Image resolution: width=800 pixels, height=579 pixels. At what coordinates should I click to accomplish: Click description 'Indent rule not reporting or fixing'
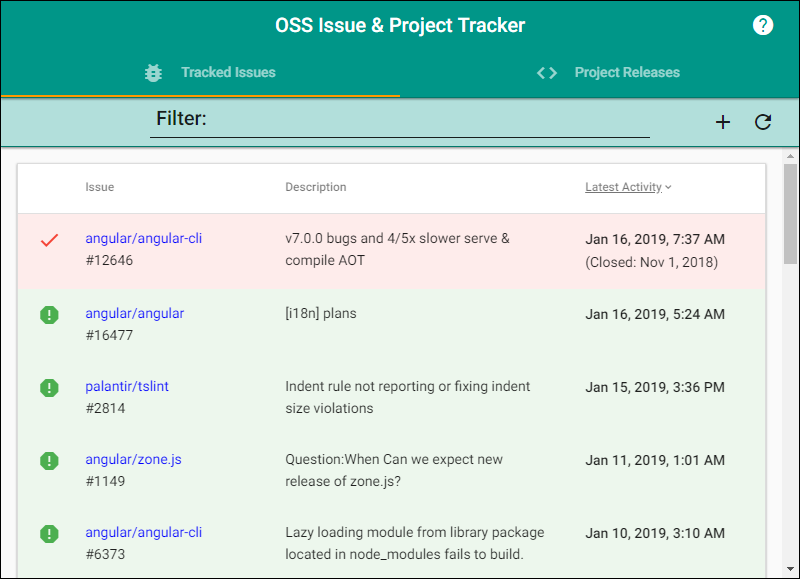(x=407, y=397)
